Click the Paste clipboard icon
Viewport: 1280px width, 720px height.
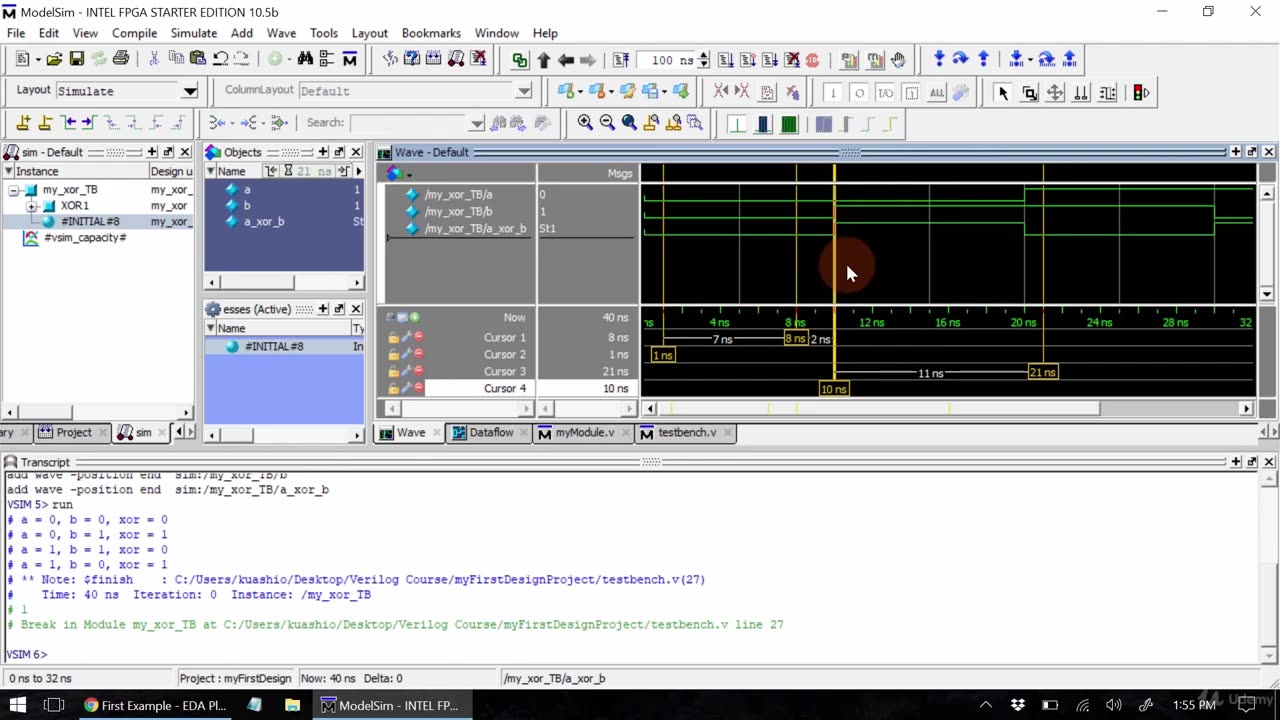tap(198, 59)
